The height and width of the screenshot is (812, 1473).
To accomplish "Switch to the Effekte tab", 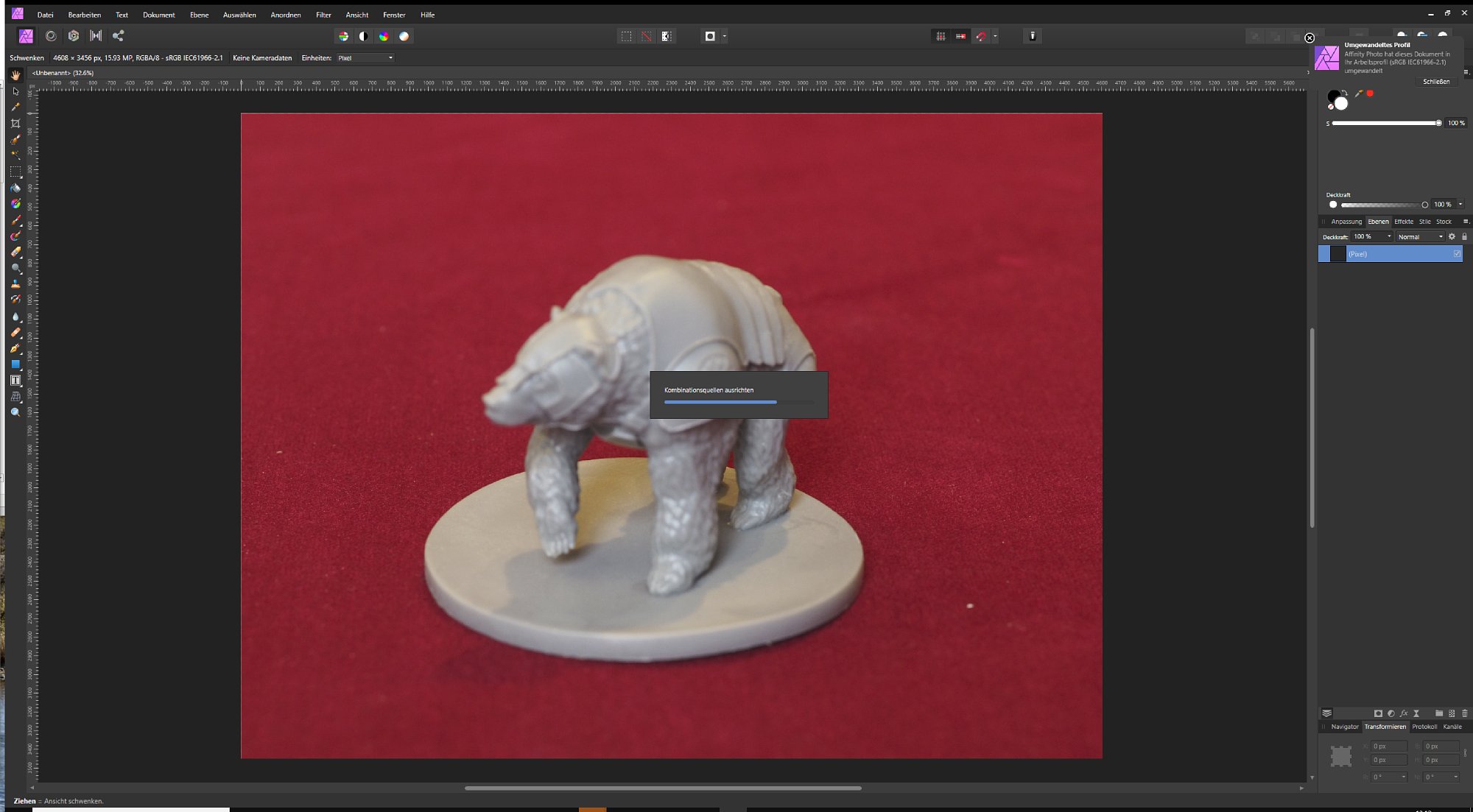I will [1403, 222].
